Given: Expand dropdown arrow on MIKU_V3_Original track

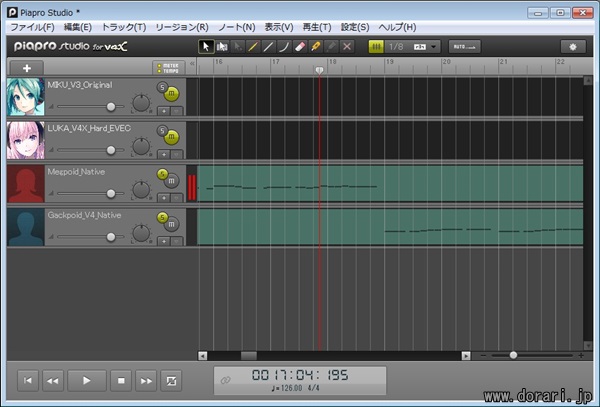Looking at the screenshot, I should [x=176, y=111].
